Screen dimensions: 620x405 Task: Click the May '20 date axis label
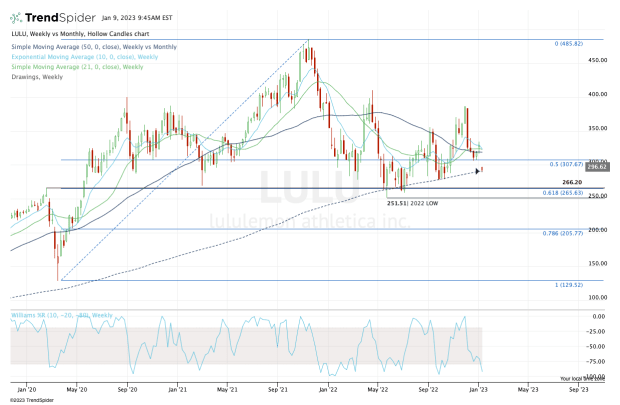[x=77, y=390]
